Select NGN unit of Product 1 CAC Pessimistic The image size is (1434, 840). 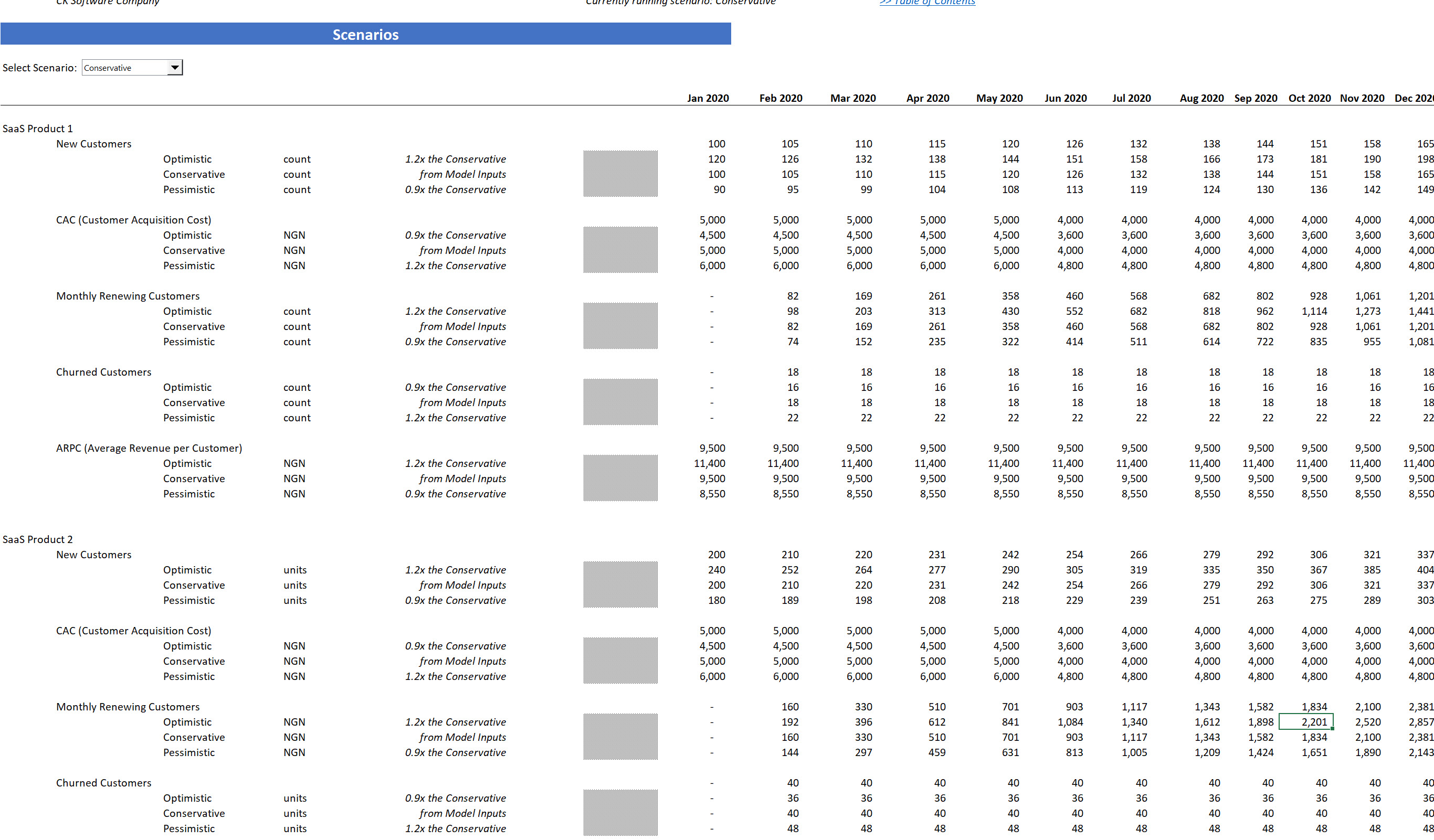coord(294,265)
